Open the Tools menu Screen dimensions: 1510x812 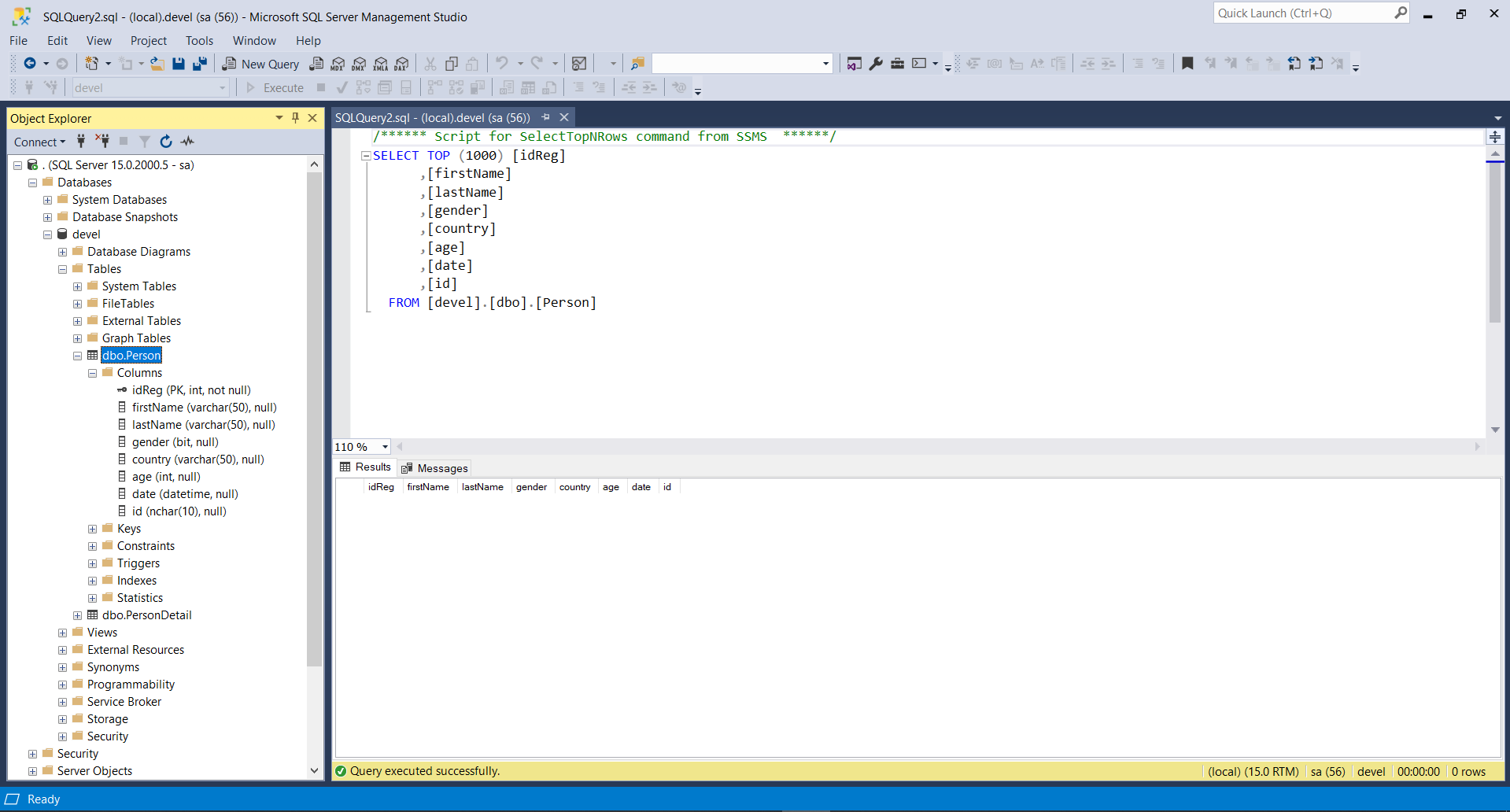[199, 41]
